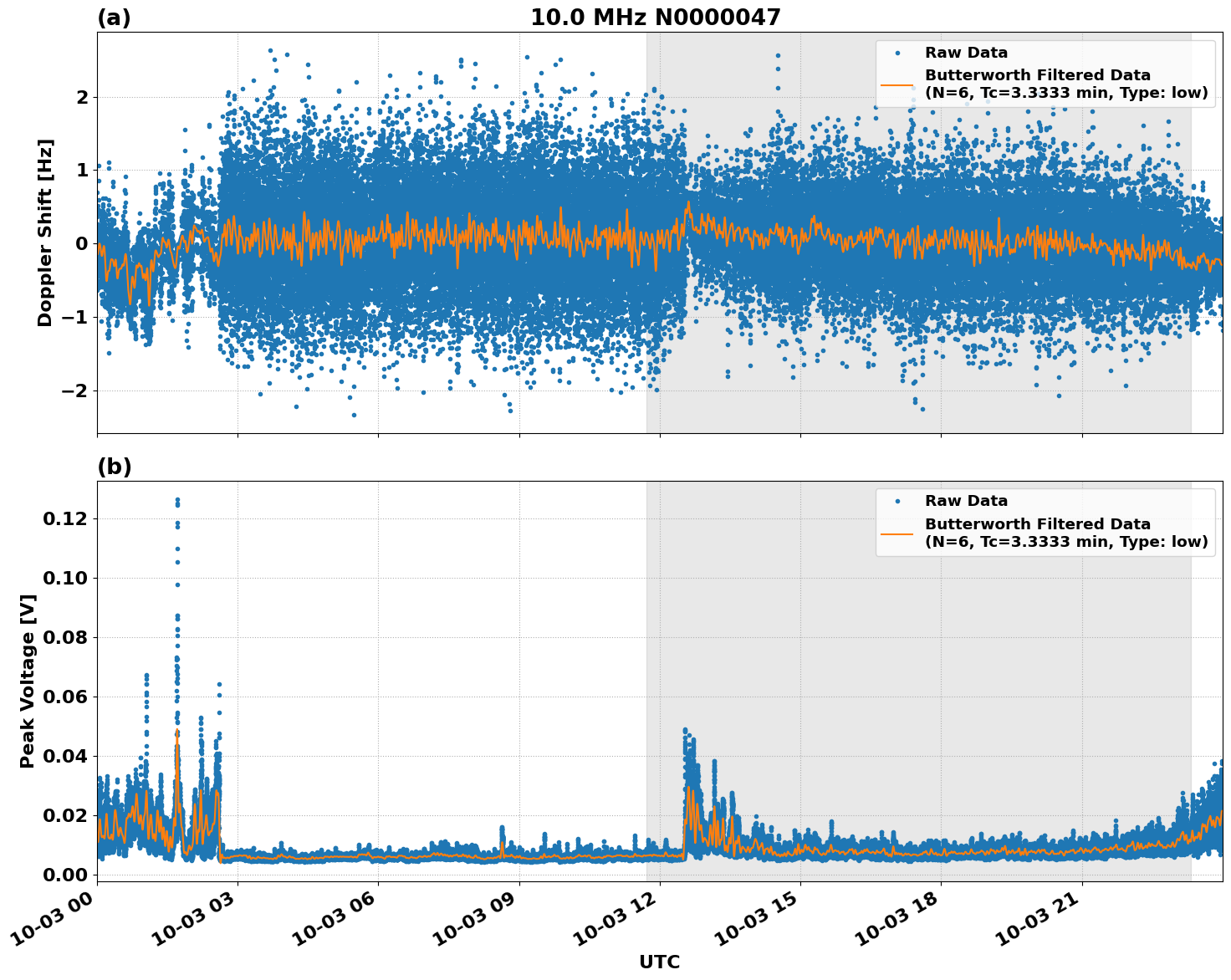The height and width of the screenshot is (980, 1231).
Task: Select the subplot label (a)
Action: [x=115, y=15]
